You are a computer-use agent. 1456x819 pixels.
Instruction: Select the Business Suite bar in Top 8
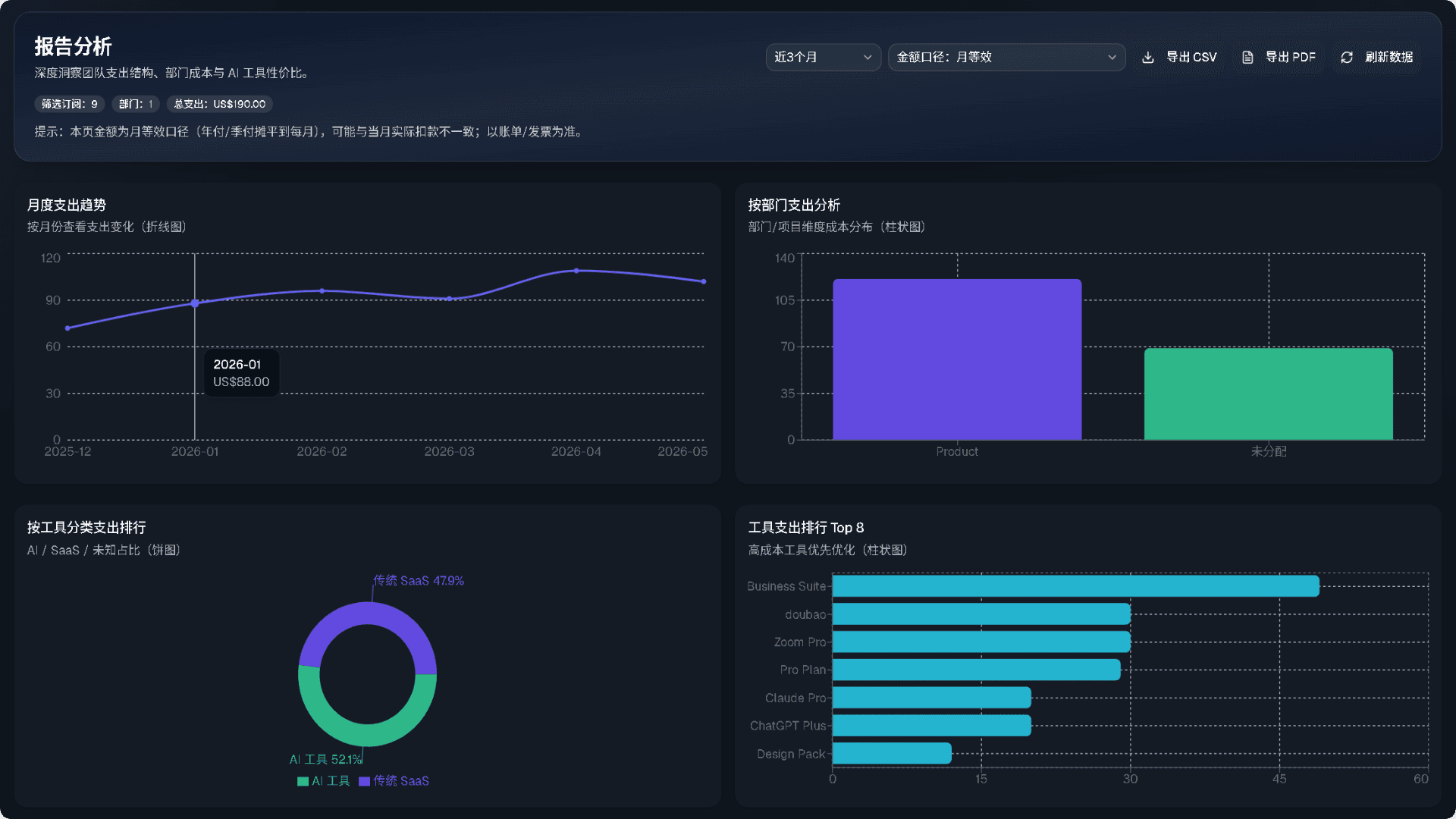pyautogui.click(x=1076, y=586)
